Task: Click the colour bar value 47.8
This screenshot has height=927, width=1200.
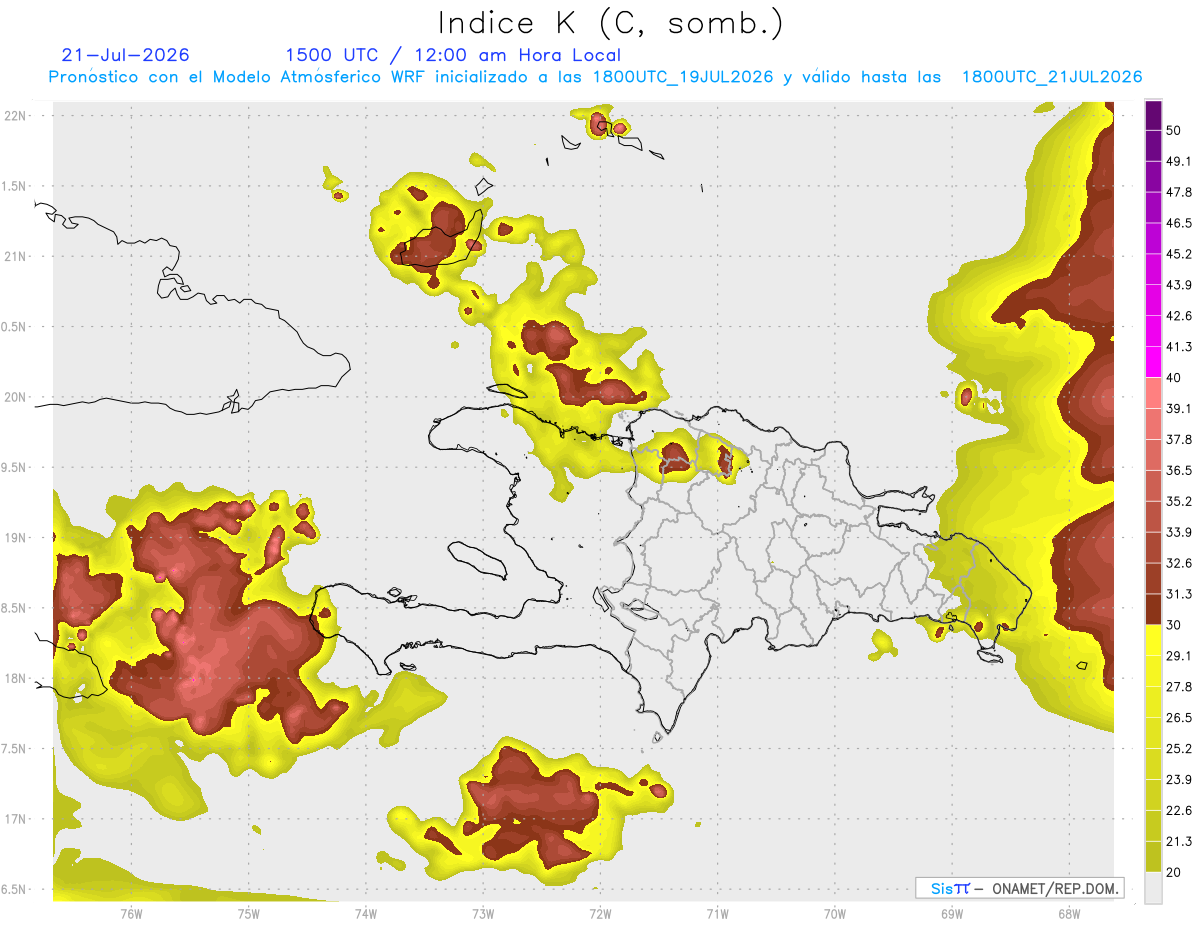Action: coord(1179,192)
